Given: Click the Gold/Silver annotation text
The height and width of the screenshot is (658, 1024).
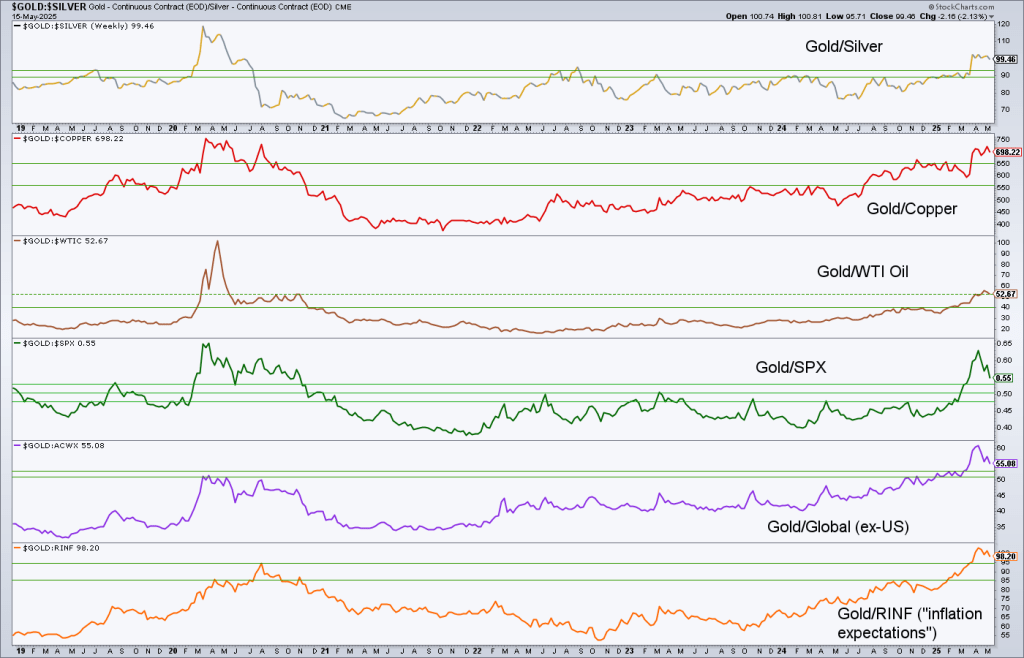Looking at the screenshot, I should (844, 47).
